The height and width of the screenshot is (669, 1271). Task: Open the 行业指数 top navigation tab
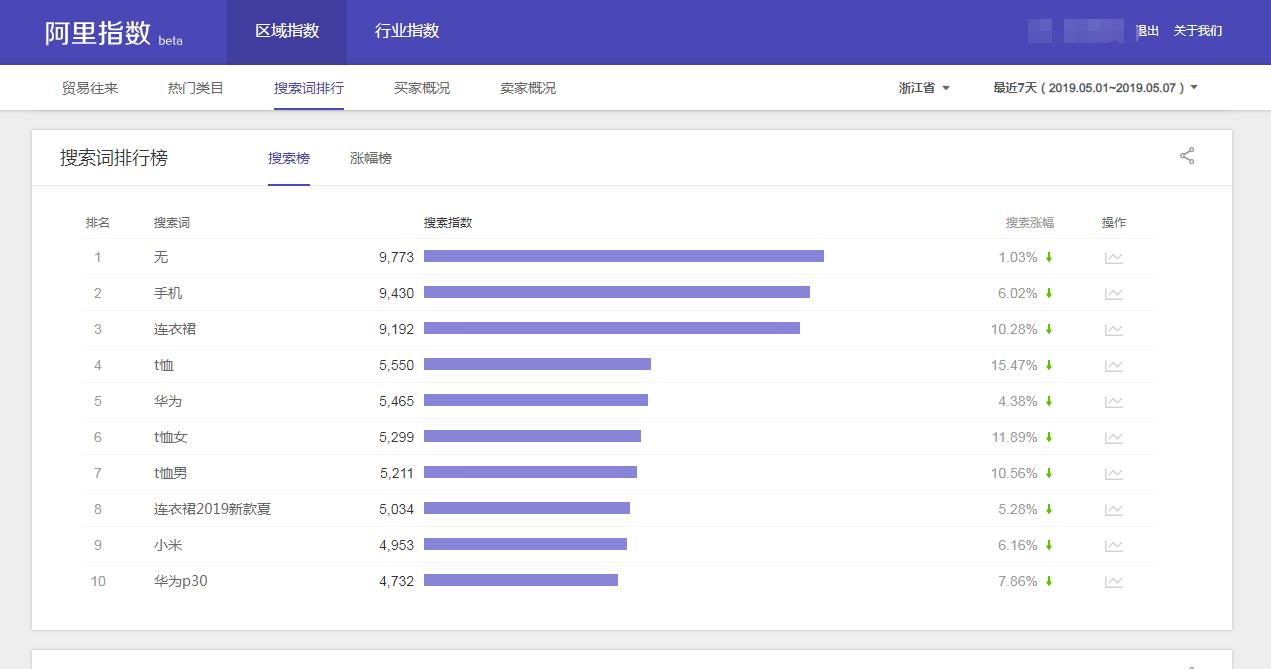pyautogui.click(x=407, y=31)
